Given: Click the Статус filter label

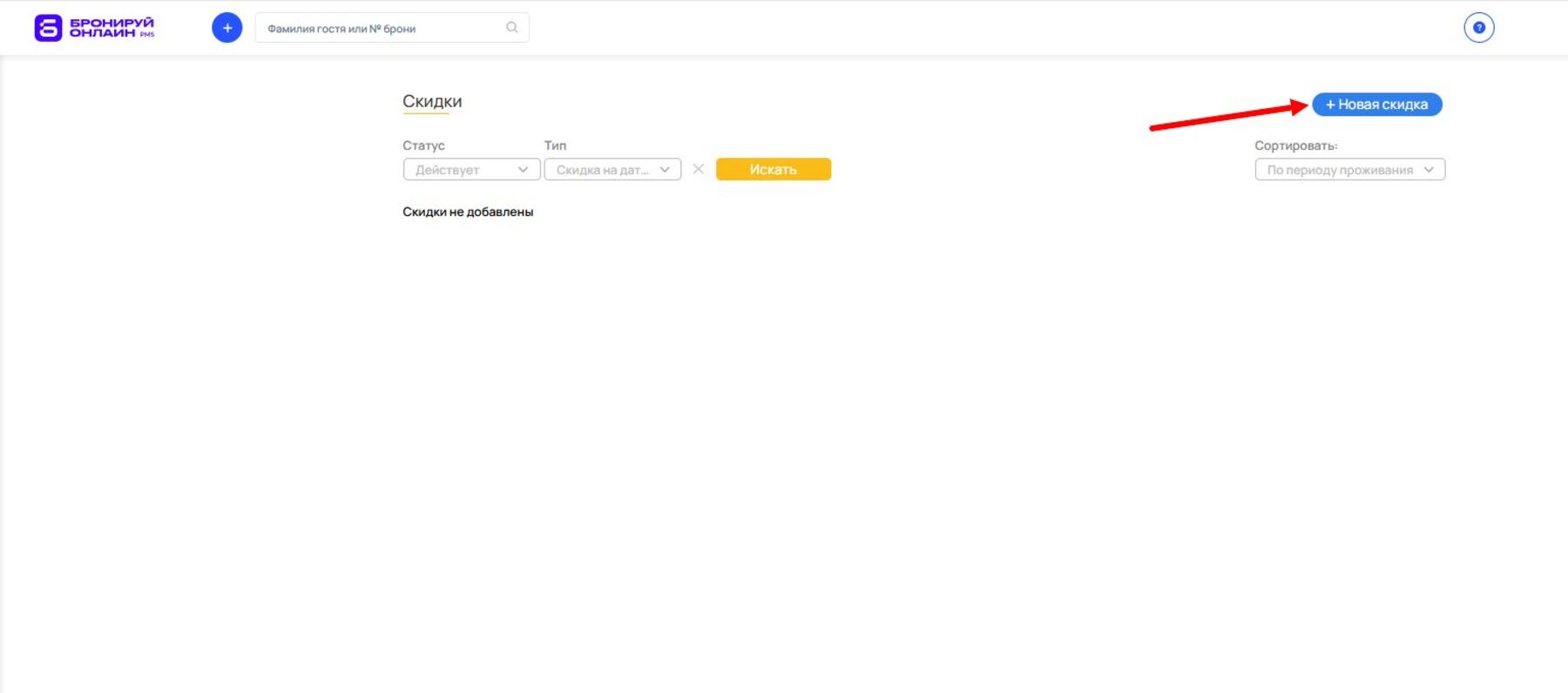Looking at the screenshot, I should 423,146.
